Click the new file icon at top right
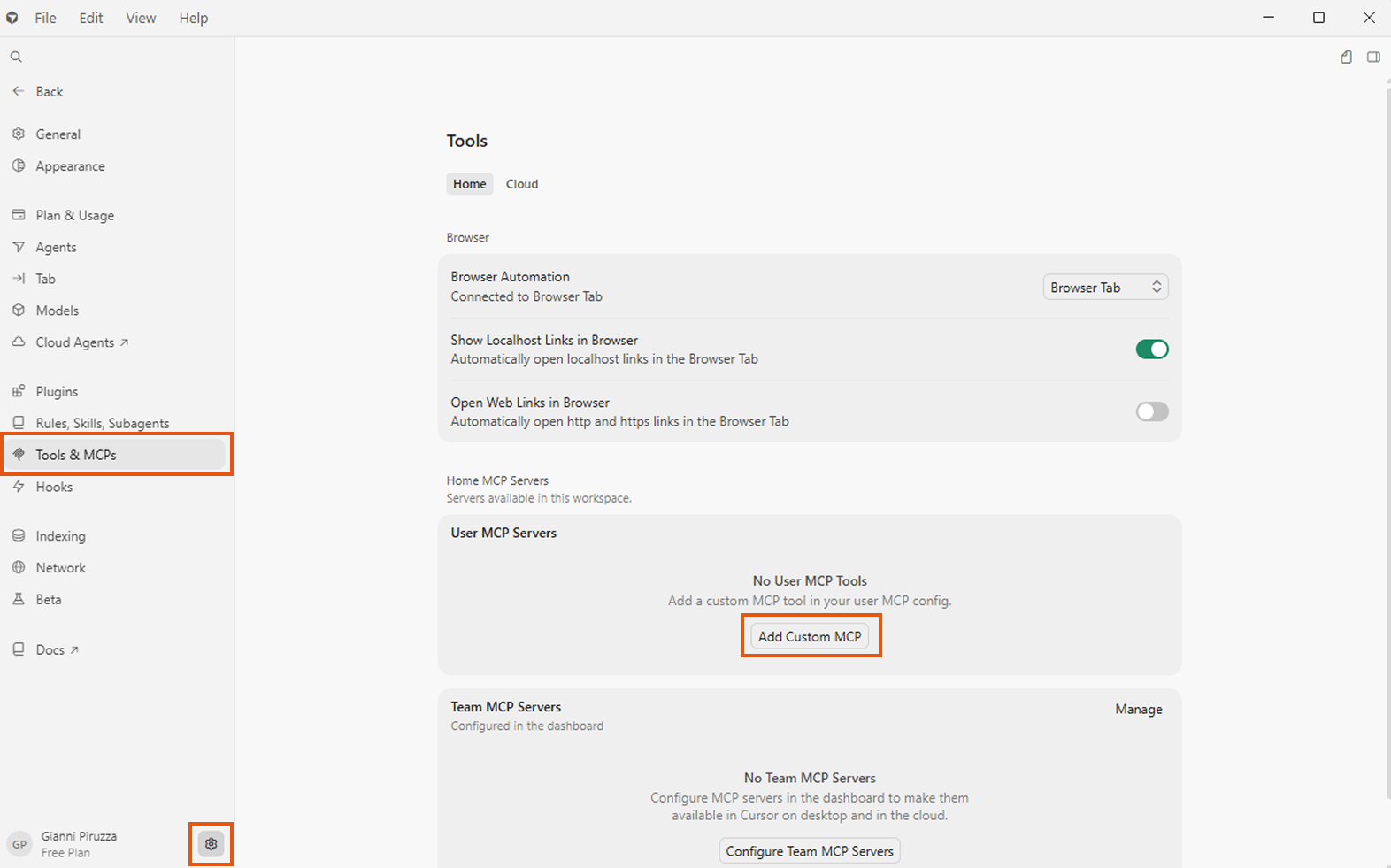Viewport: 1391px width, 868px height. (1346, 57)
